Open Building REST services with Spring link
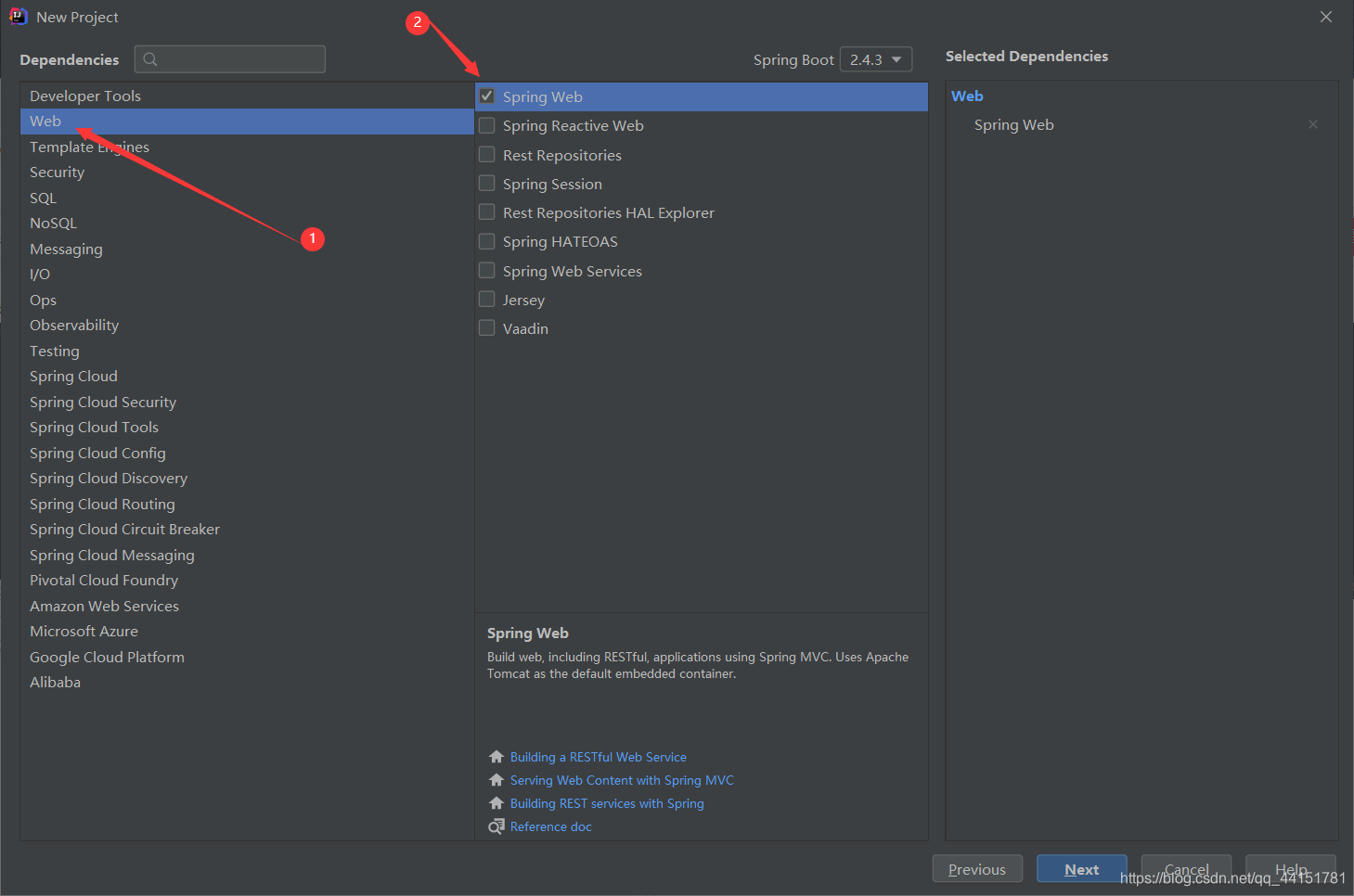This screenshot has height=896, width=1354. coord(607,803)
